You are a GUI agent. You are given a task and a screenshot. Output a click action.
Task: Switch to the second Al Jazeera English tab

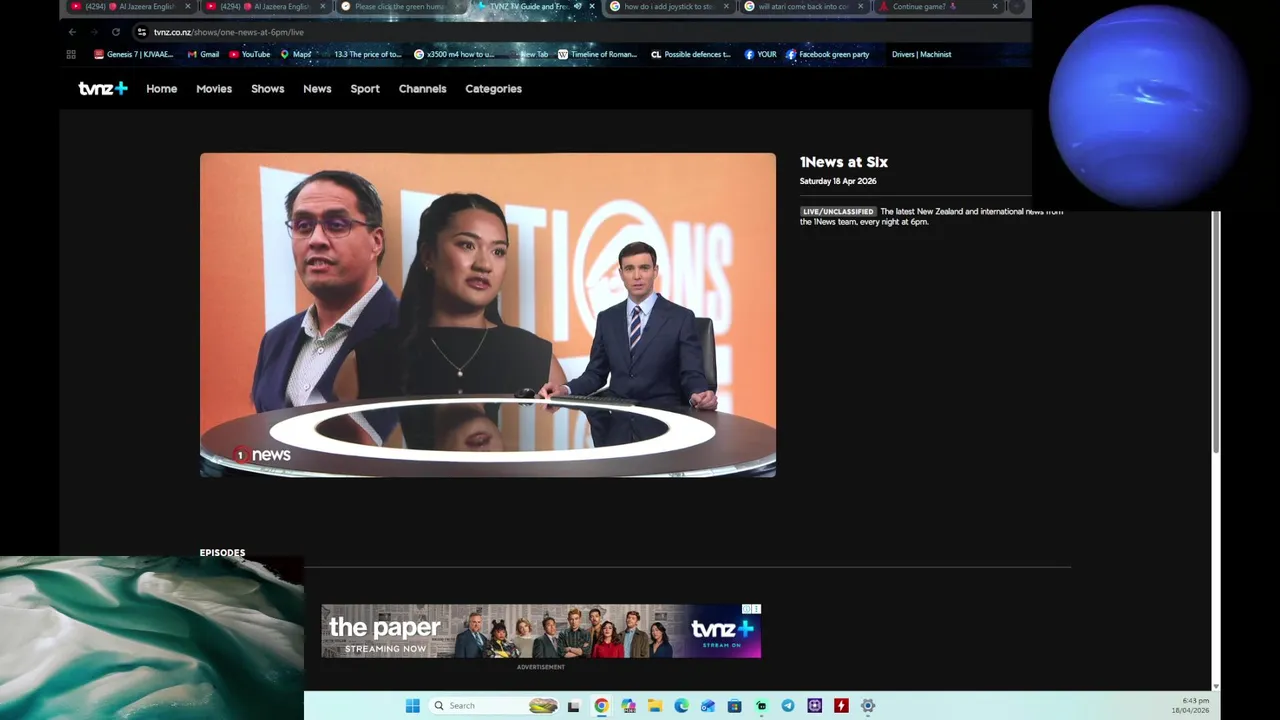pyautogui.click(x=264, y=6)
